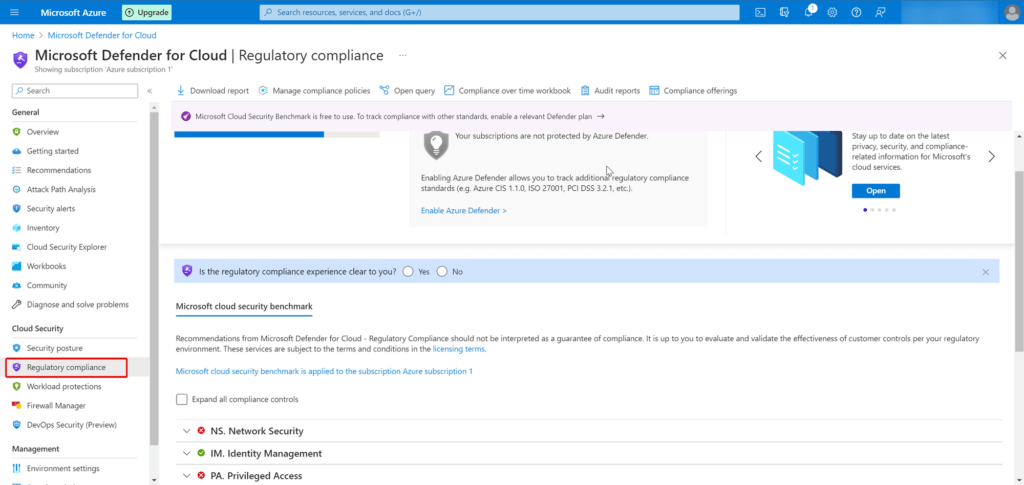Click the Audit reports icon

585,91
